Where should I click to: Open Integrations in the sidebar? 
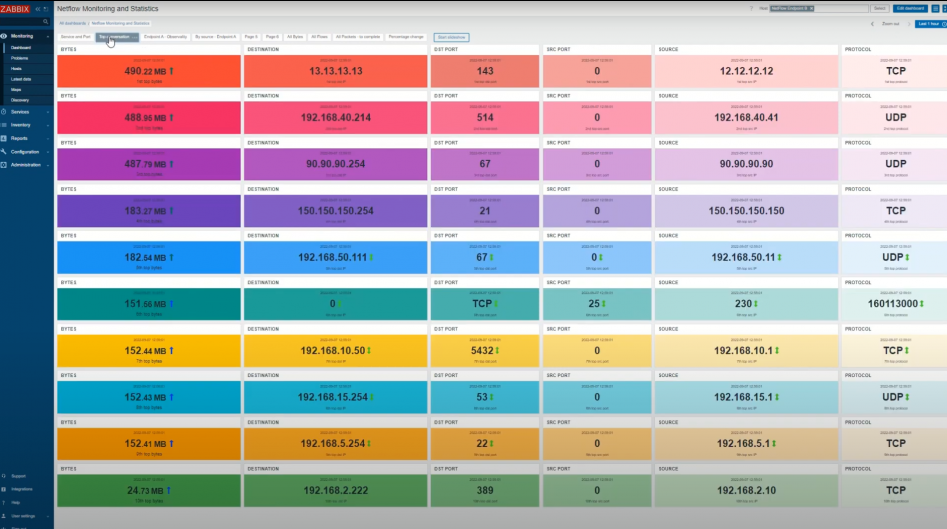tap(22, 489)
